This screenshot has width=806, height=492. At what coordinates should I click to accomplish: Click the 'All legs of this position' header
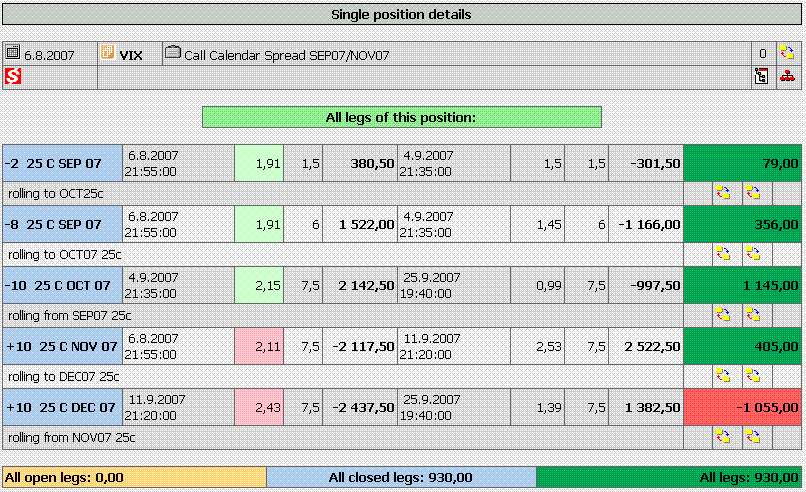402,117
